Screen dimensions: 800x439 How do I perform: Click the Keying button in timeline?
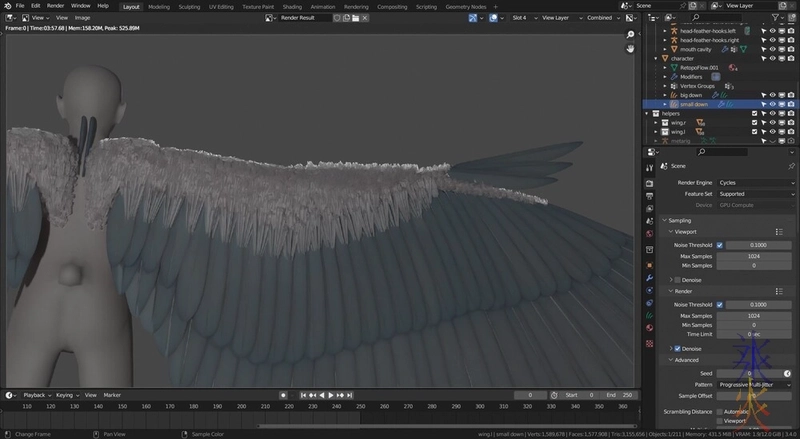click(x=66, y=395)
